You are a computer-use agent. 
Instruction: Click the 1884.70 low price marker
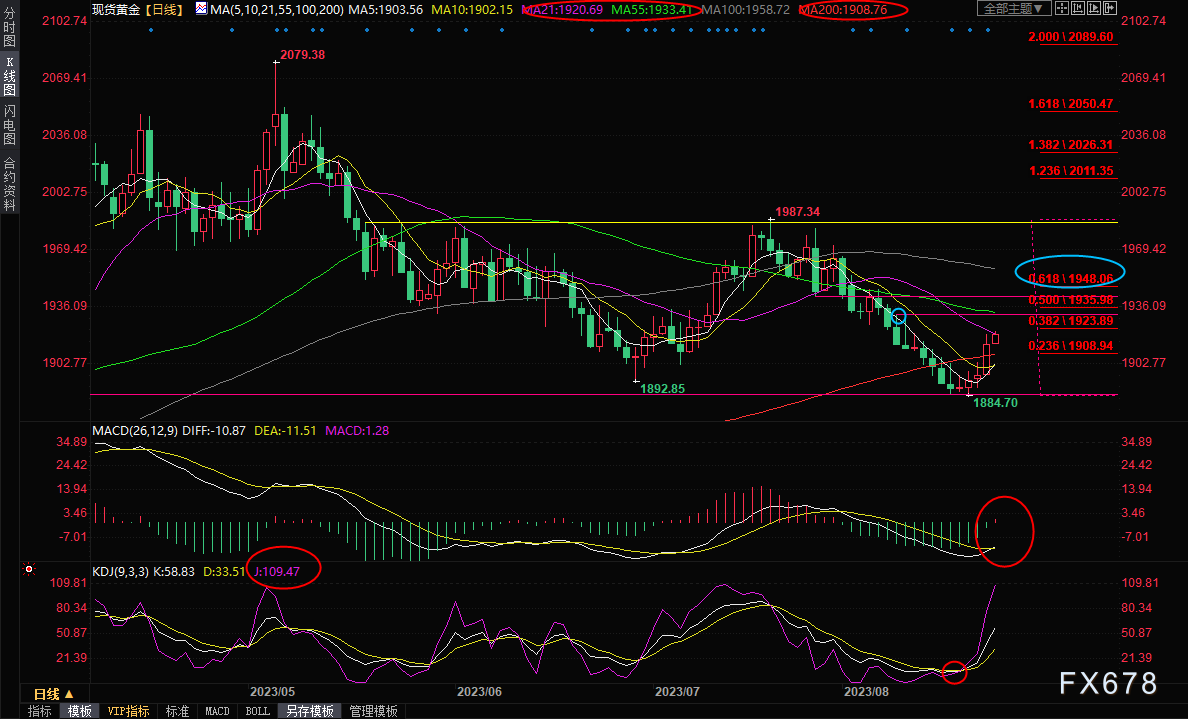(996, 403)
